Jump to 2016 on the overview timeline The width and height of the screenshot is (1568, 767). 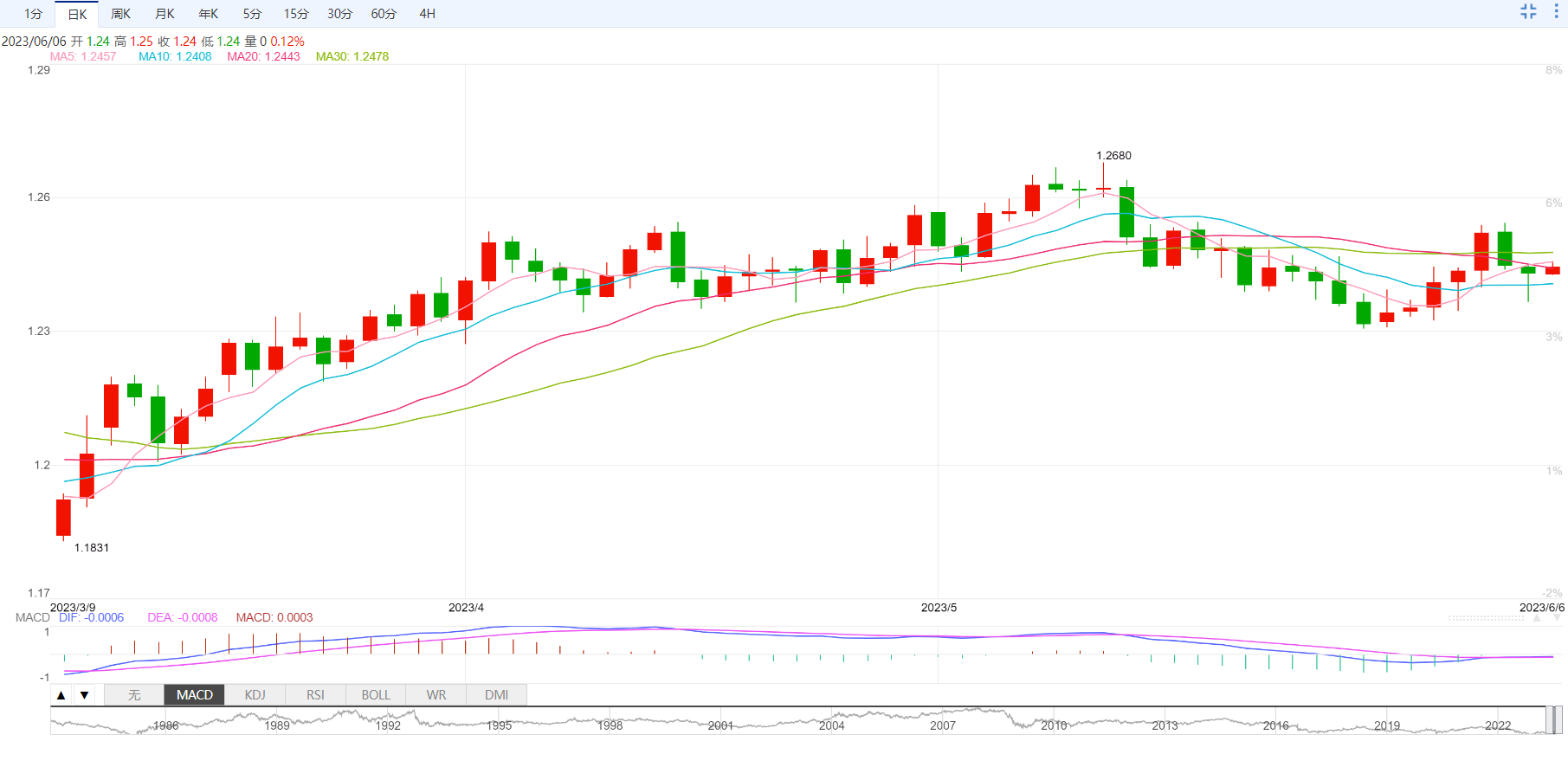pos(1275,725)
